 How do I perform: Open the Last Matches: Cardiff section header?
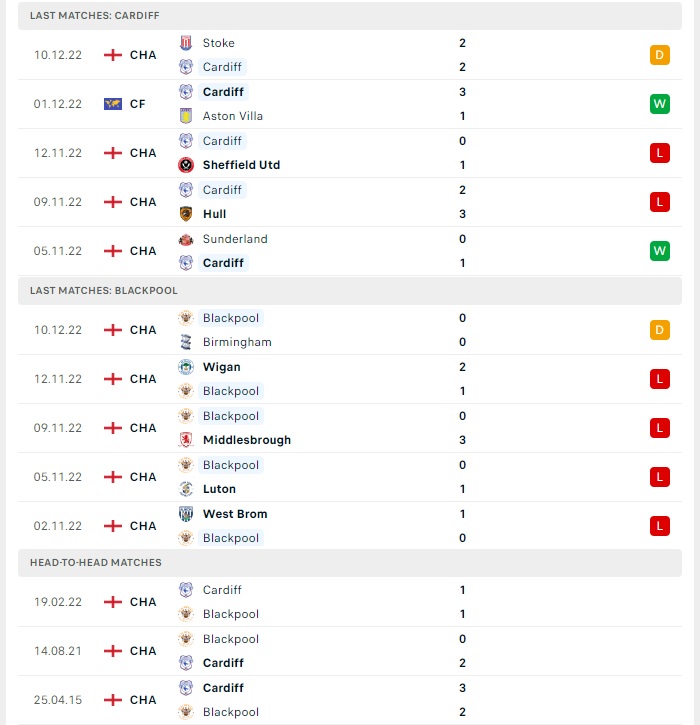pos(350,16)
